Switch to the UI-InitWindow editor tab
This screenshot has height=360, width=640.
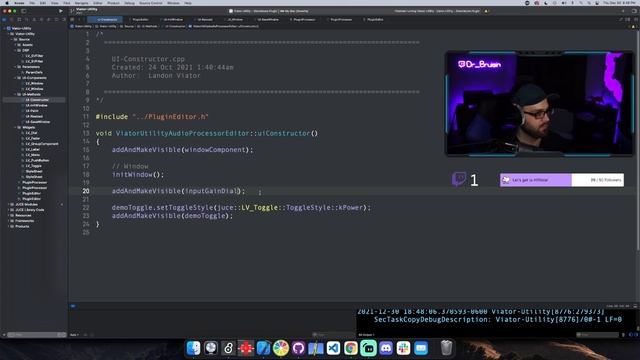click(173, 19)
